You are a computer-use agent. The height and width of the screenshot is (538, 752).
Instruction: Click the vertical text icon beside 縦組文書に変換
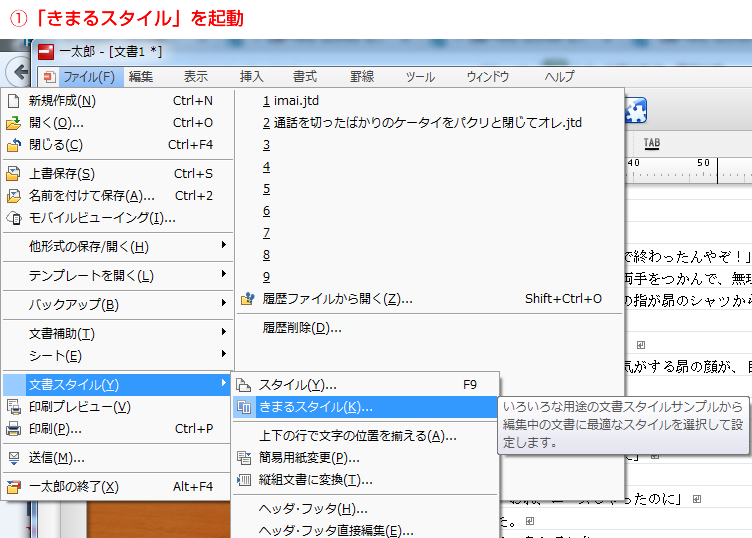[244, 480]
